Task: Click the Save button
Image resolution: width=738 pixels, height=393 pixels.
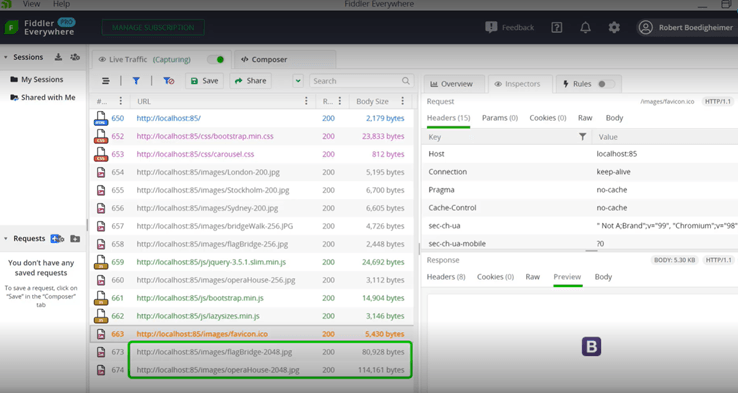Action: tap(204, 81)
